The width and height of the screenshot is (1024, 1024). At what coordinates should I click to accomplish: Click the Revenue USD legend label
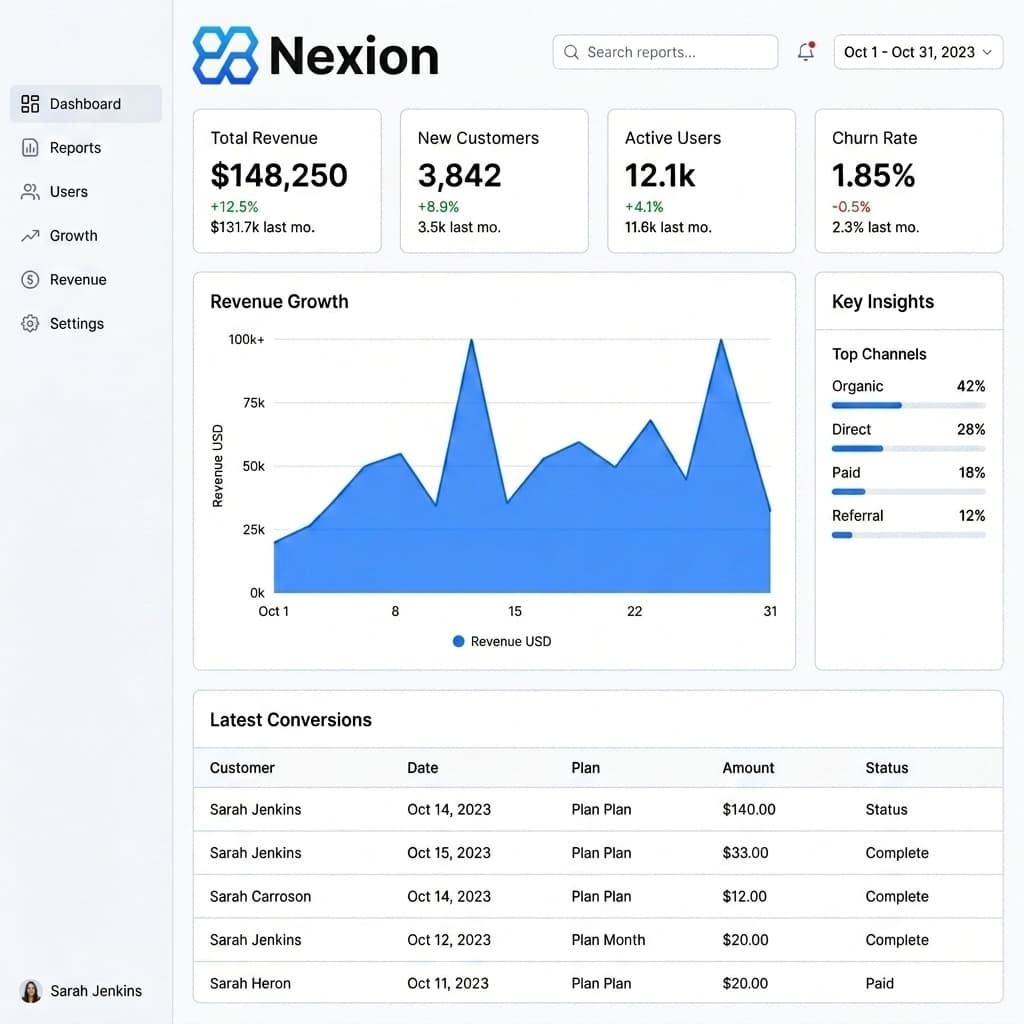511,641
